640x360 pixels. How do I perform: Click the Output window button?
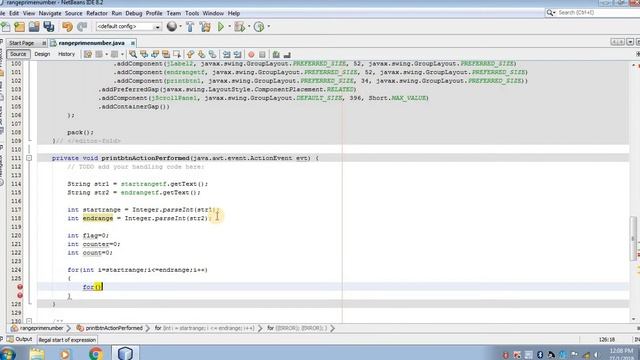20,339
